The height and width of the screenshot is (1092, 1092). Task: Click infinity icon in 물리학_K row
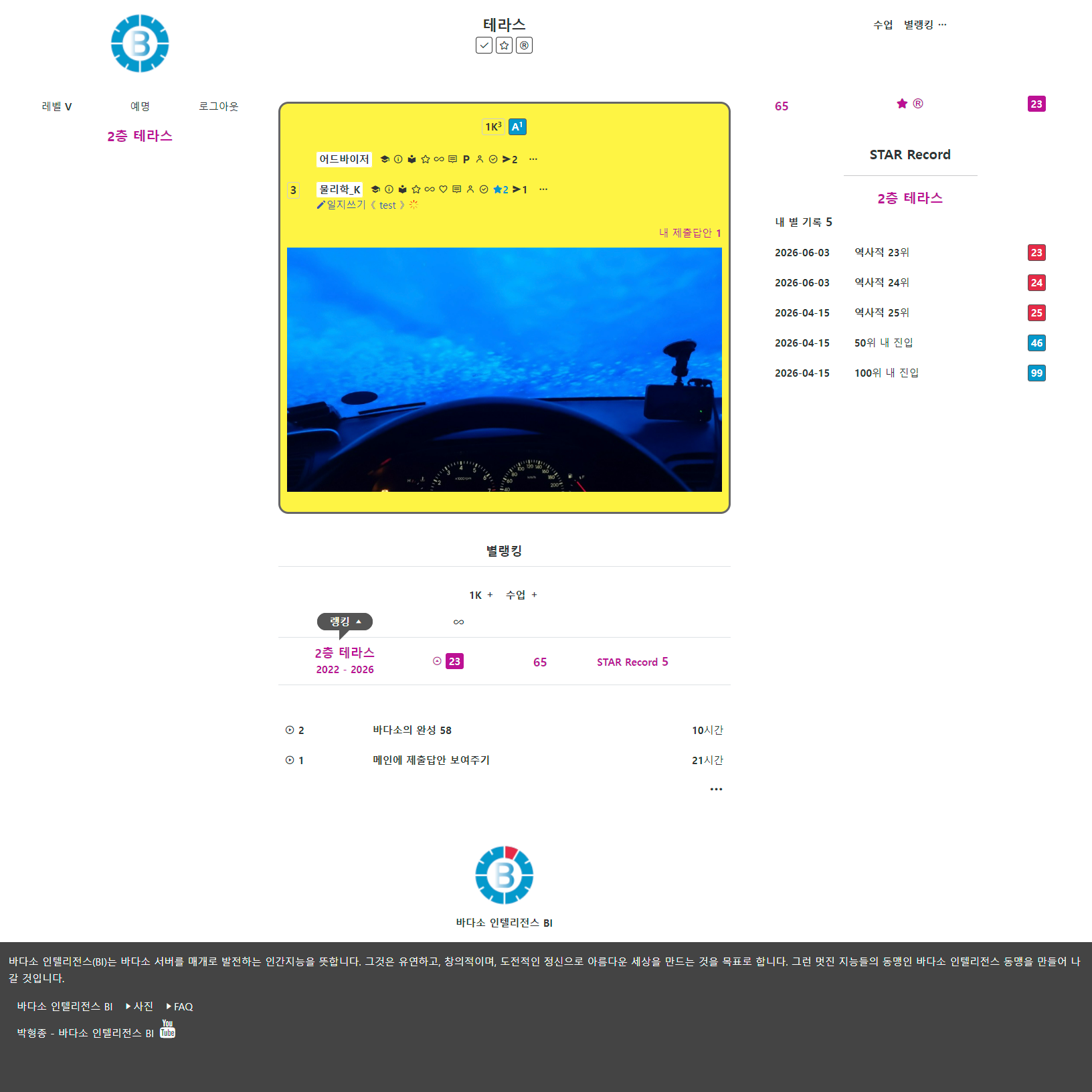(430, 189)
